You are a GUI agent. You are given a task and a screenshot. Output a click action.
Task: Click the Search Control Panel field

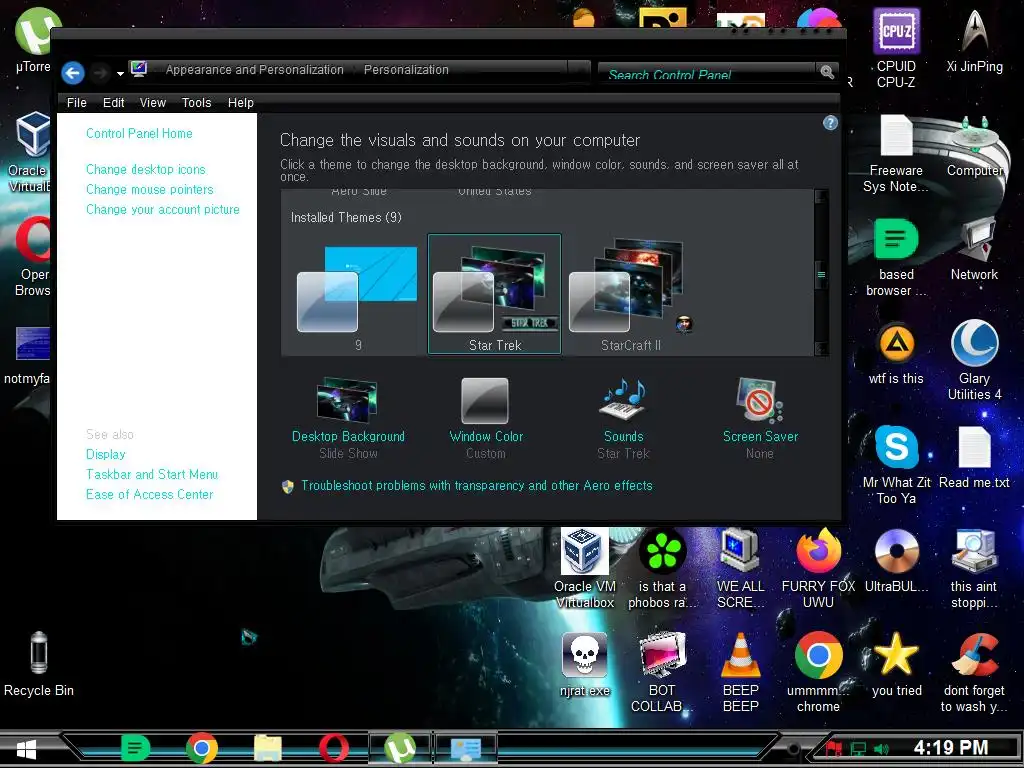709,74
